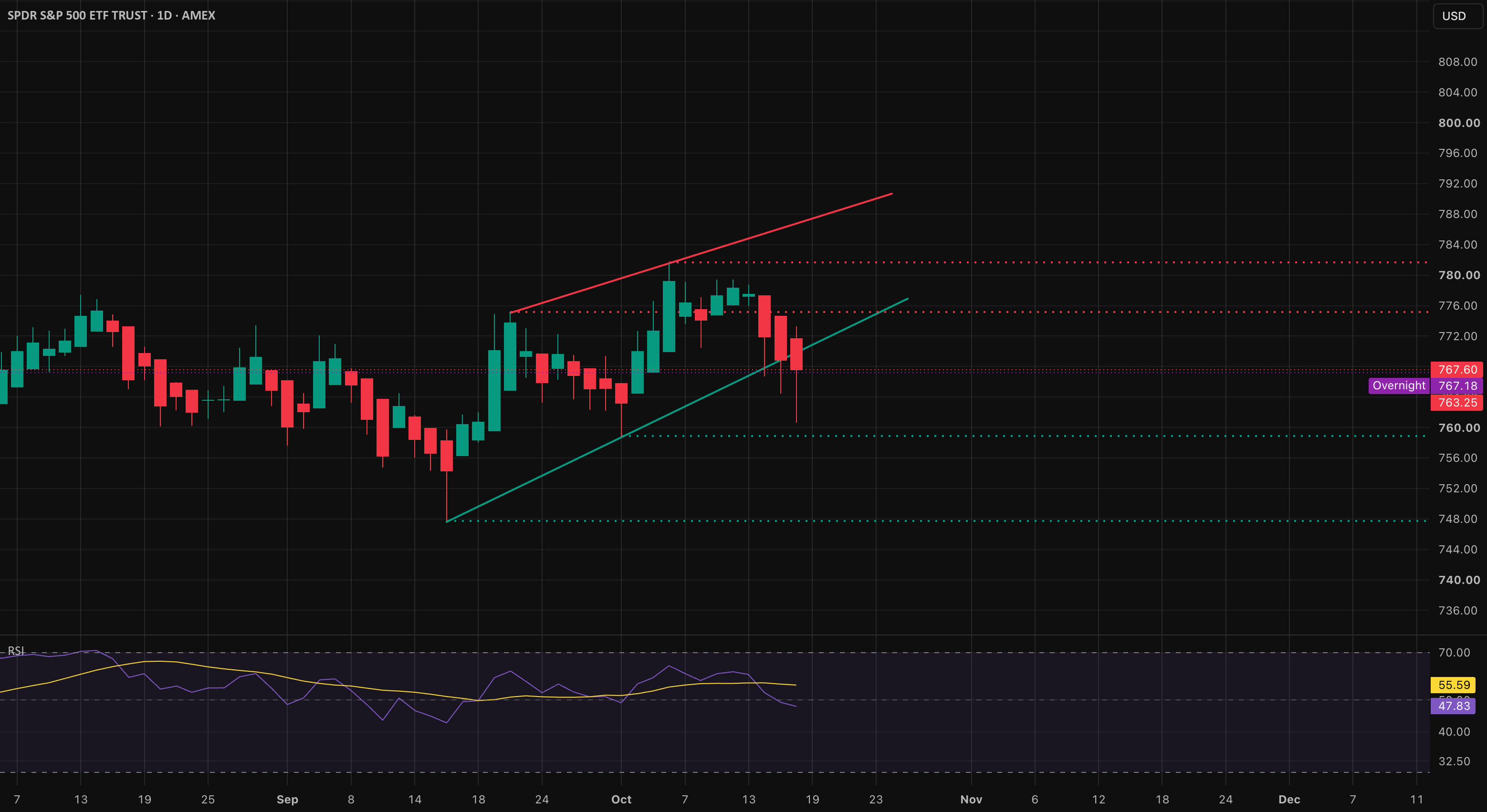Click the 767.18 overnight price tag

click(x=1456, y=385)
